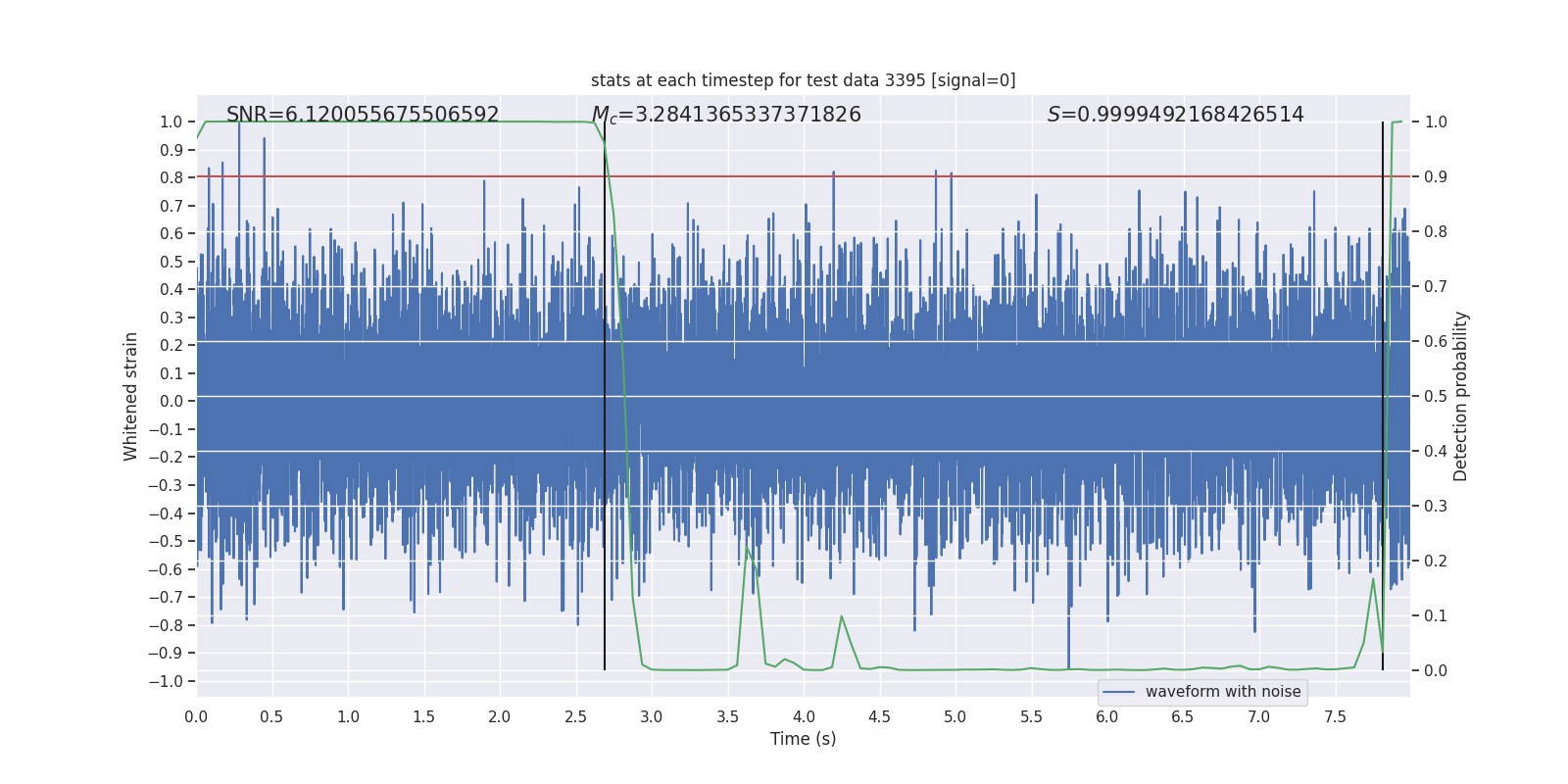1568x784 pixels.
Task: Click the green probability peak near 3.6 seconds
Action: pos(747,549)
